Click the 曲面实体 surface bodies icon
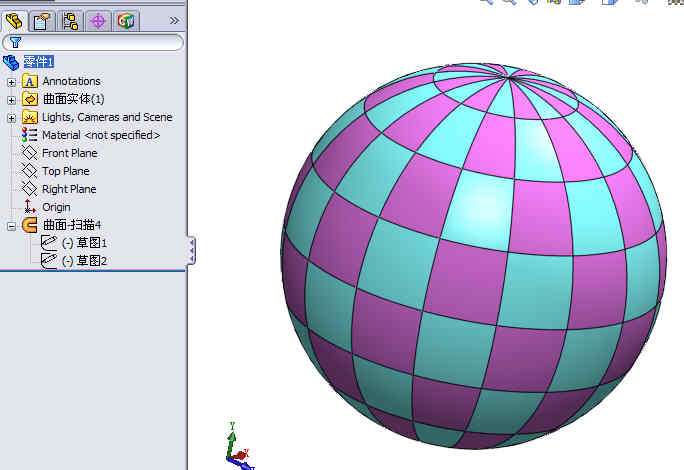Screen dimensions: 684x470 pos(30,99)
